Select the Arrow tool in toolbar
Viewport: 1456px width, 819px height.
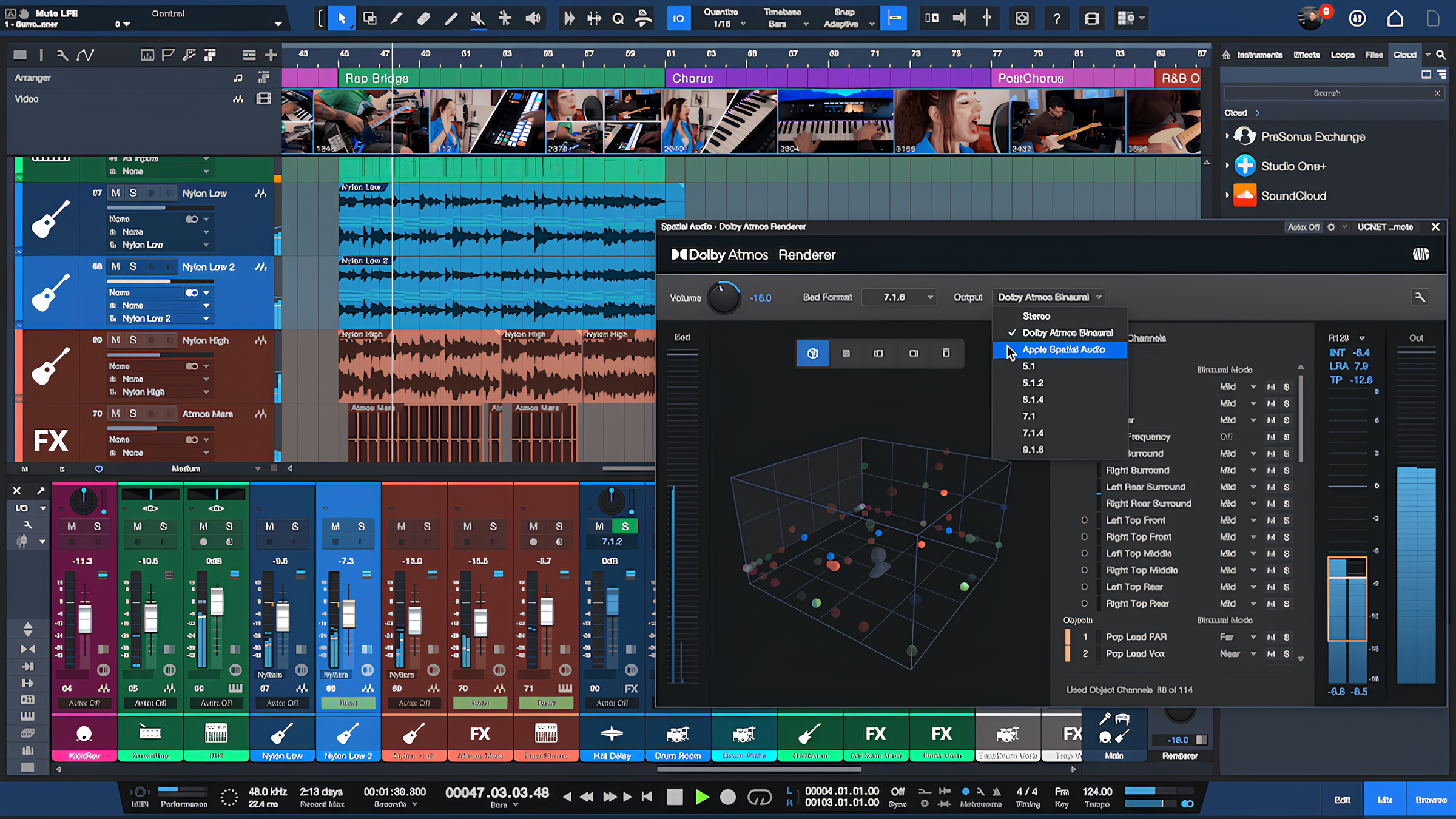[x=342, y=18]
